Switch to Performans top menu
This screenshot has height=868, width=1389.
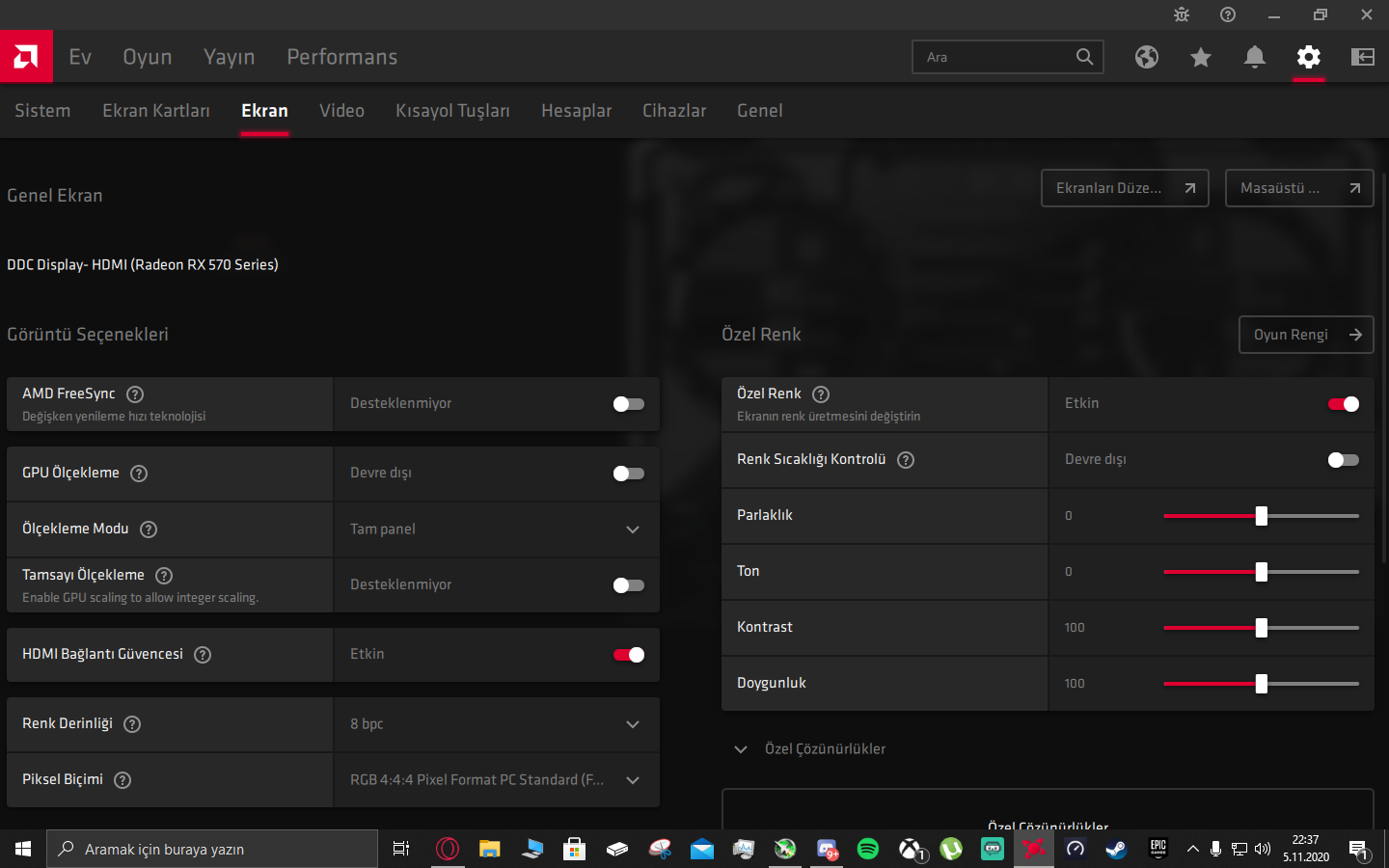point(342,57)
